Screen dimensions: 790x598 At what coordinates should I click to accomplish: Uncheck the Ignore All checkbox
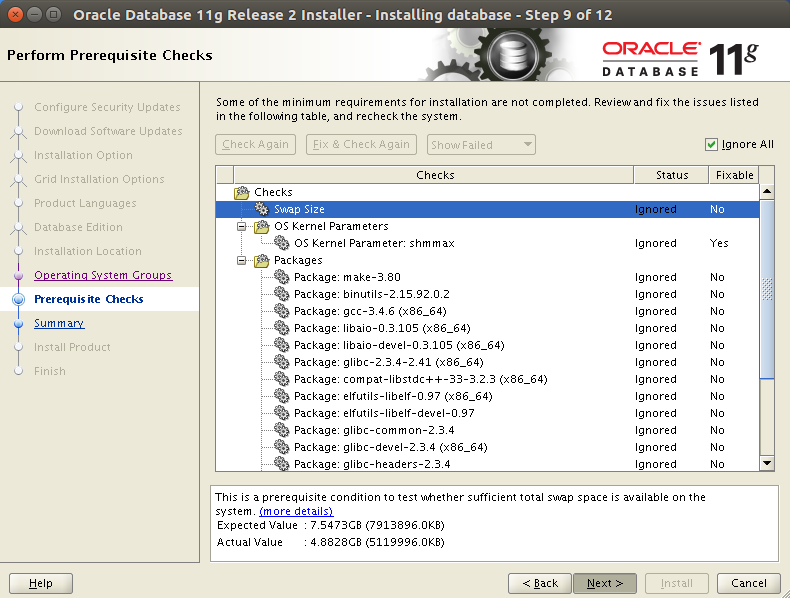(711, 145)
